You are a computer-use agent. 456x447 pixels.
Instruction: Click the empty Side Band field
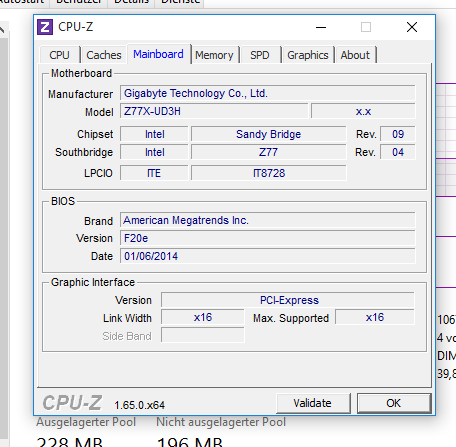pos(203,335)
